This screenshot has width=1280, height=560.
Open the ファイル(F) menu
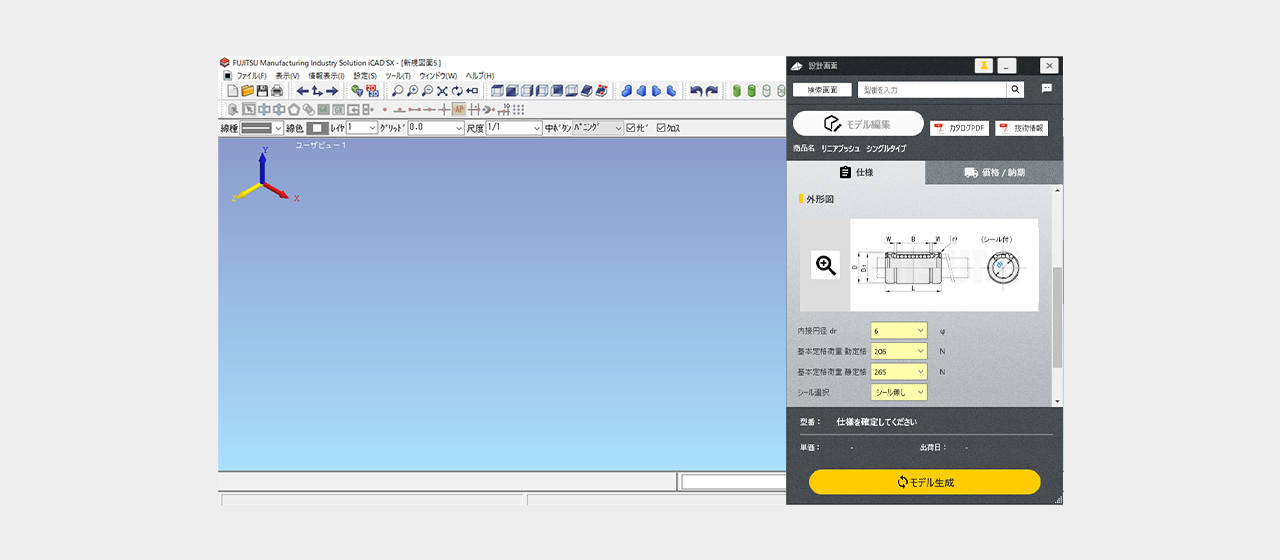click(251, 76)
